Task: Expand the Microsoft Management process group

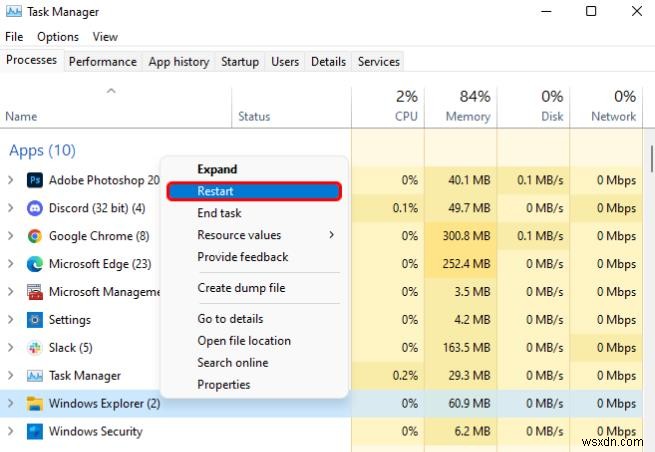Action: click(10, 292)
